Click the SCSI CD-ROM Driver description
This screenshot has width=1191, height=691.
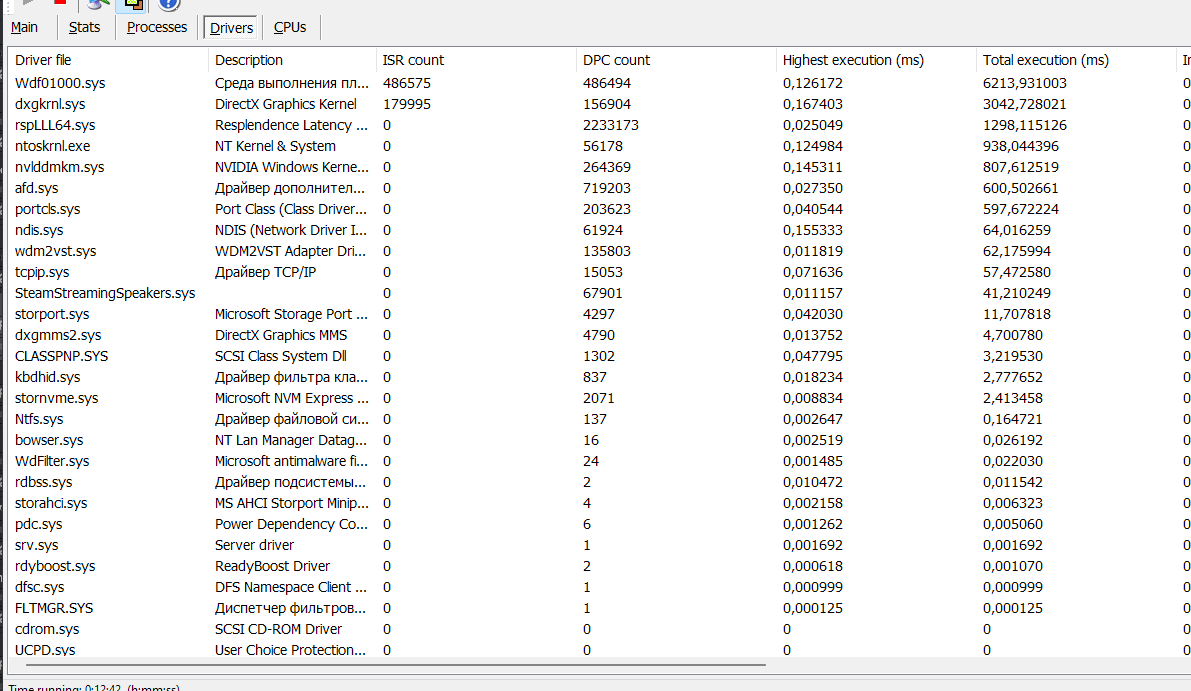click(x=278, y=629)
